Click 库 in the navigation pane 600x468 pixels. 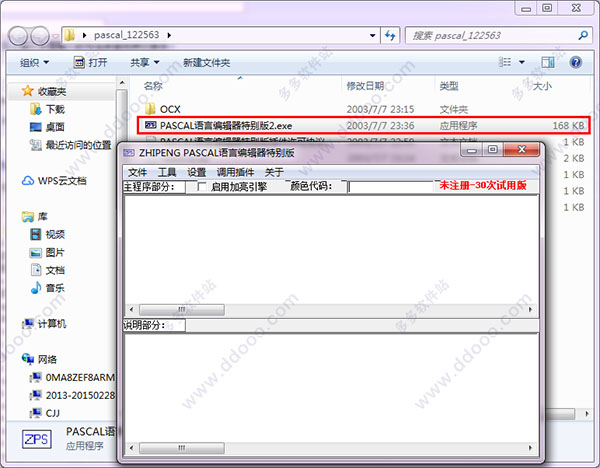[42, 217]
